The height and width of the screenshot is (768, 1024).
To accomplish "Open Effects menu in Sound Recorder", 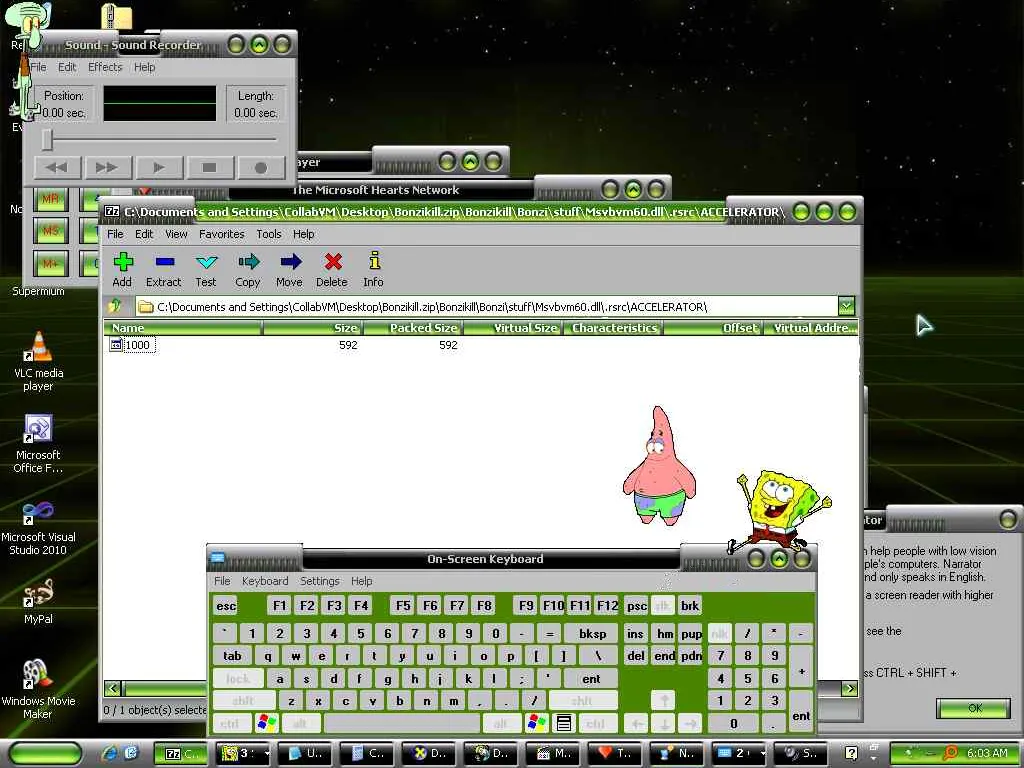I will pyautogui.click(x=105, y=67).
